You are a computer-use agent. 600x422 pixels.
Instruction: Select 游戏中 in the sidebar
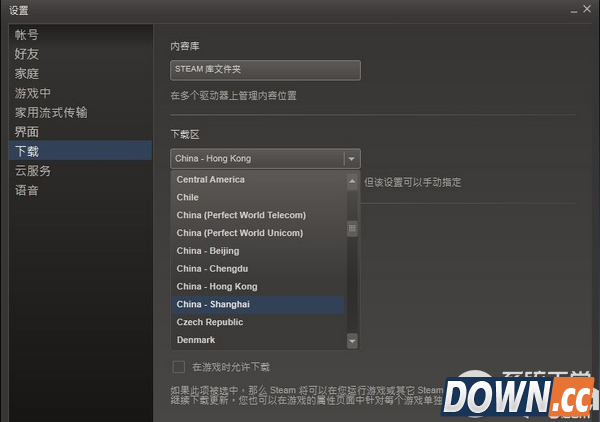(x=80, y=93)
